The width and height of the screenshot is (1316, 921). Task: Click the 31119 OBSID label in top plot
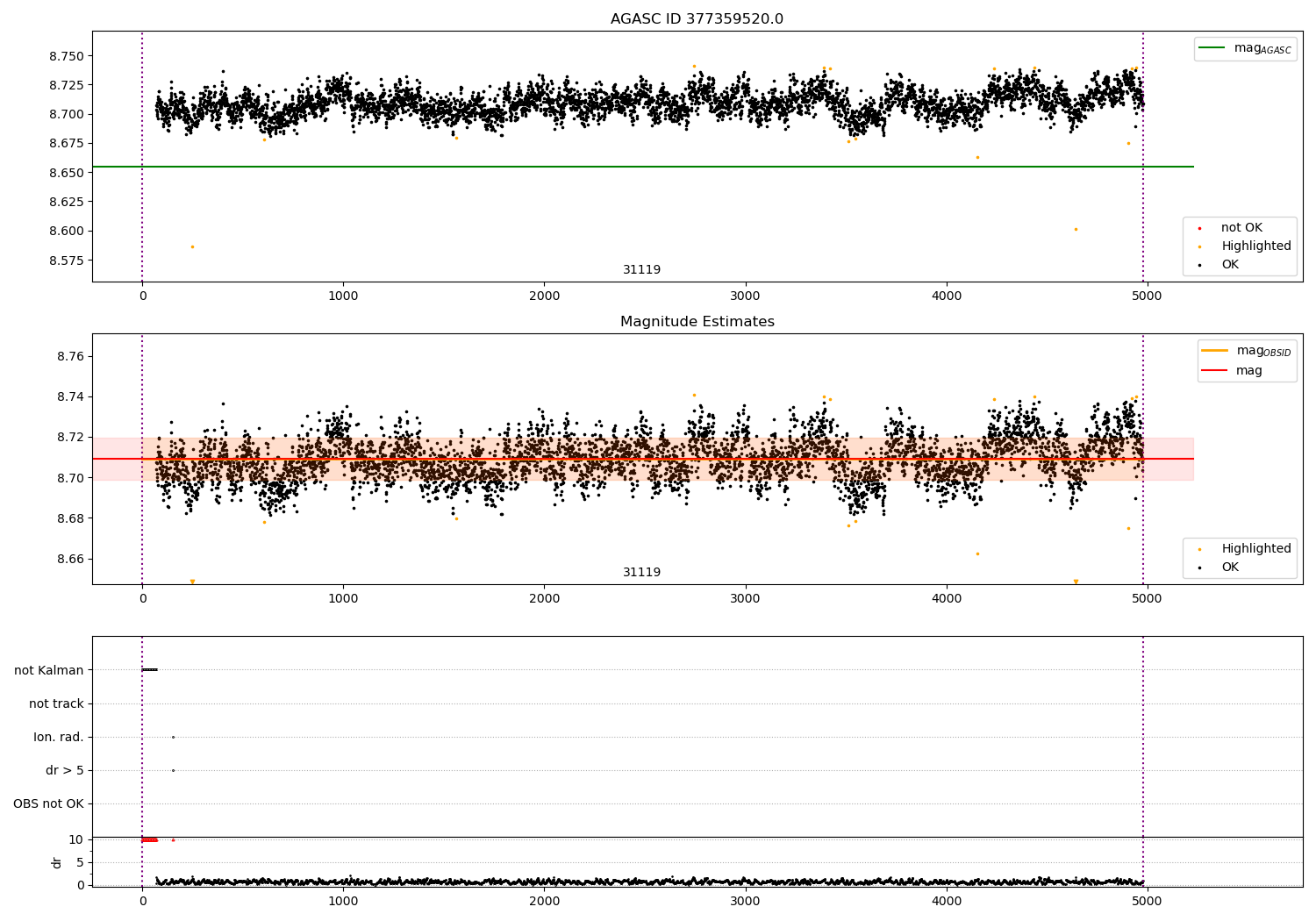tap(641, 270)
